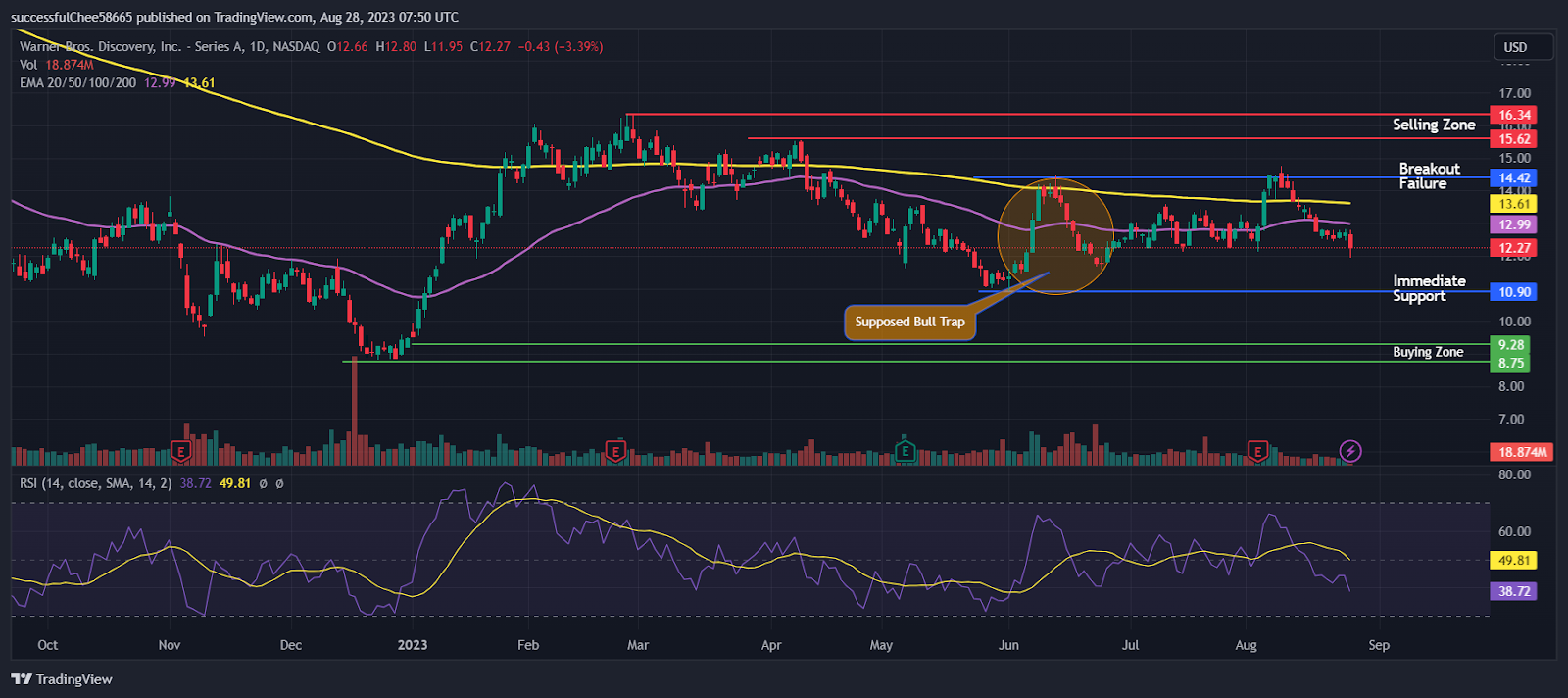The width and height of the screenshot is (1568, 698).
Task: Click the 38.72 RSI value label
Action: pos(1514,591)
